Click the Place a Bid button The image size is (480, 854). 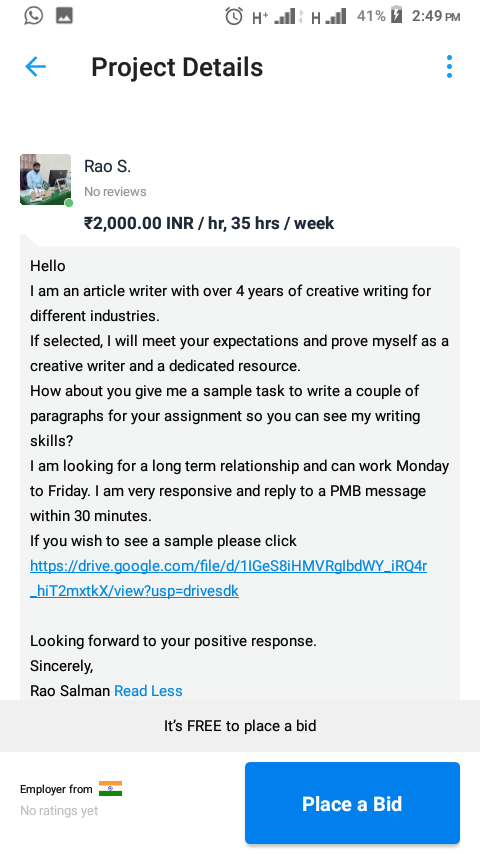click(352, 803)
